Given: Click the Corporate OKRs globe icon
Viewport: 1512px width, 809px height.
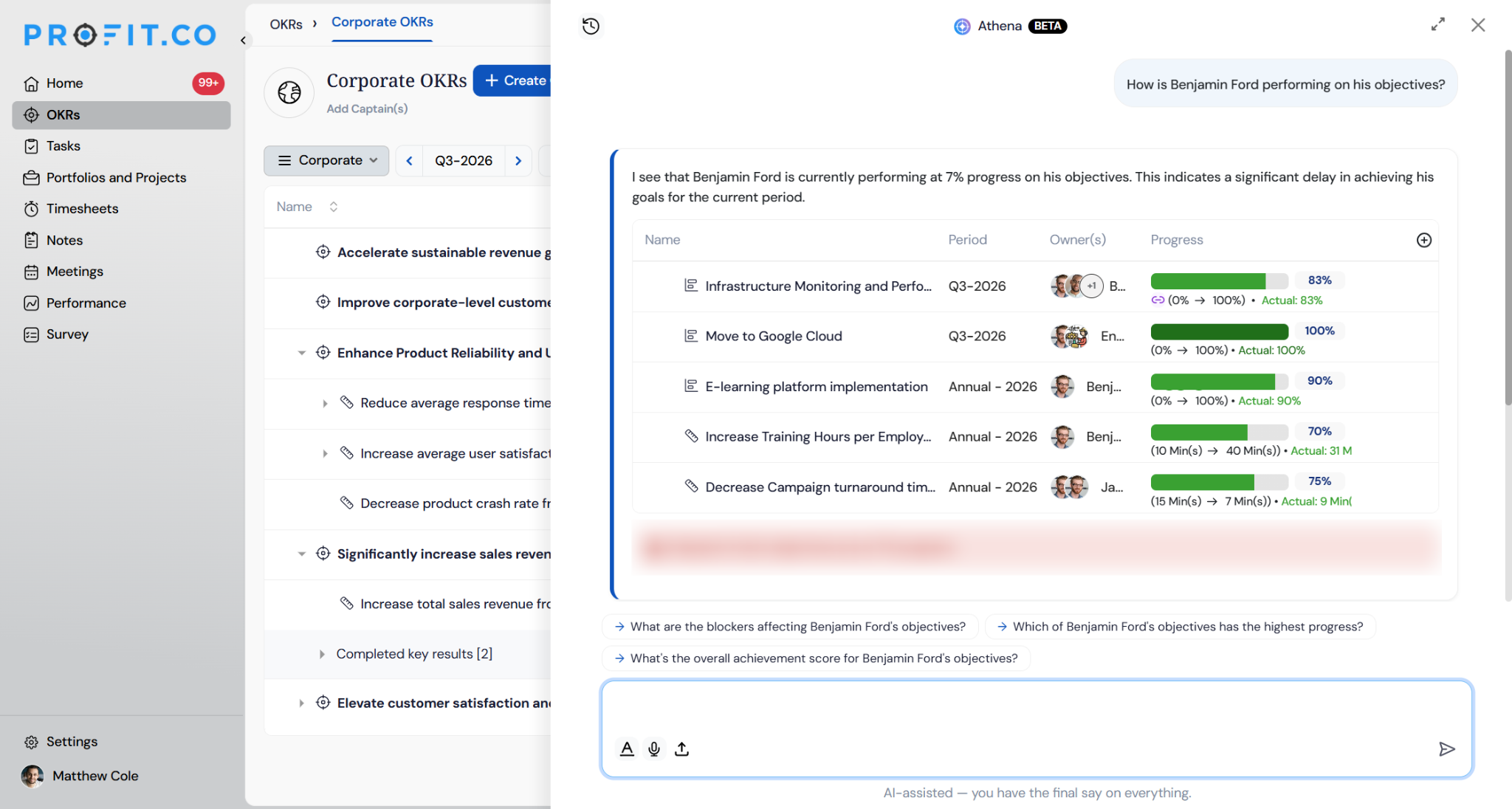Looking at the screenshot, I should (x=289, y=92).
